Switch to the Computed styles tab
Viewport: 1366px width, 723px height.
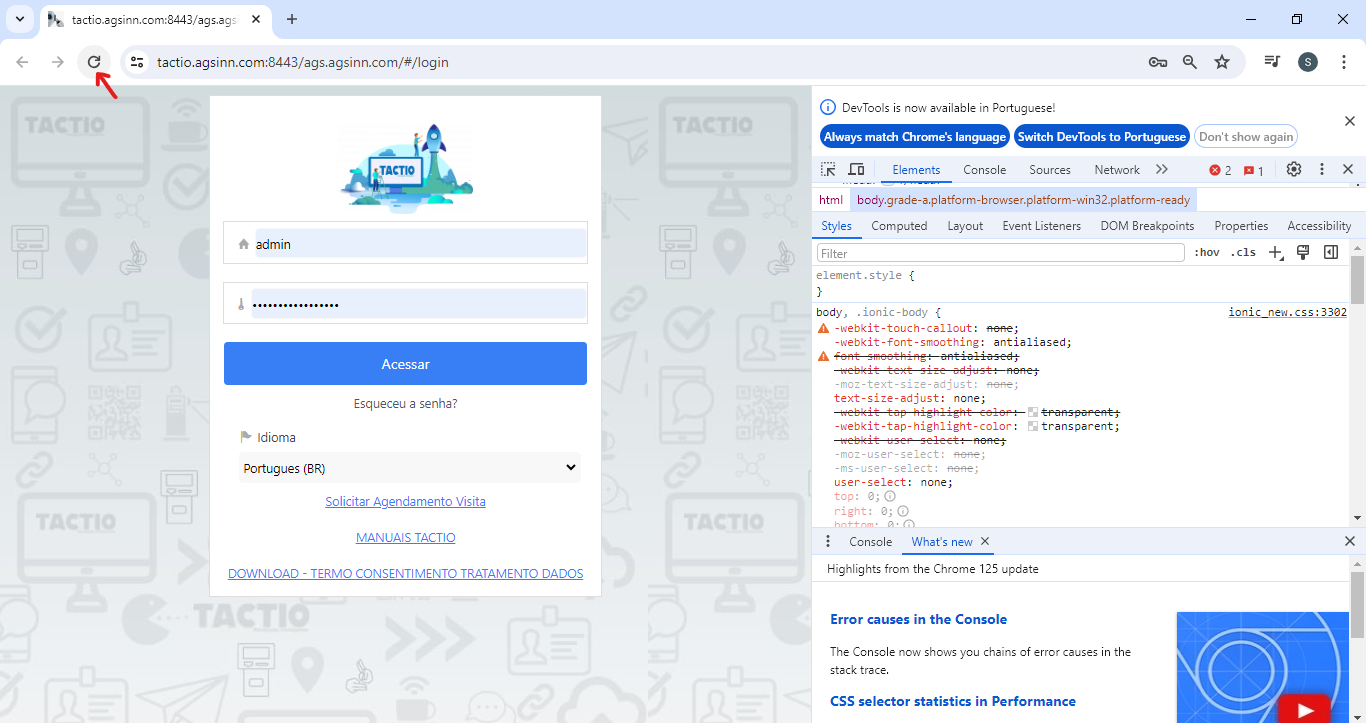(x=899, y=226)
